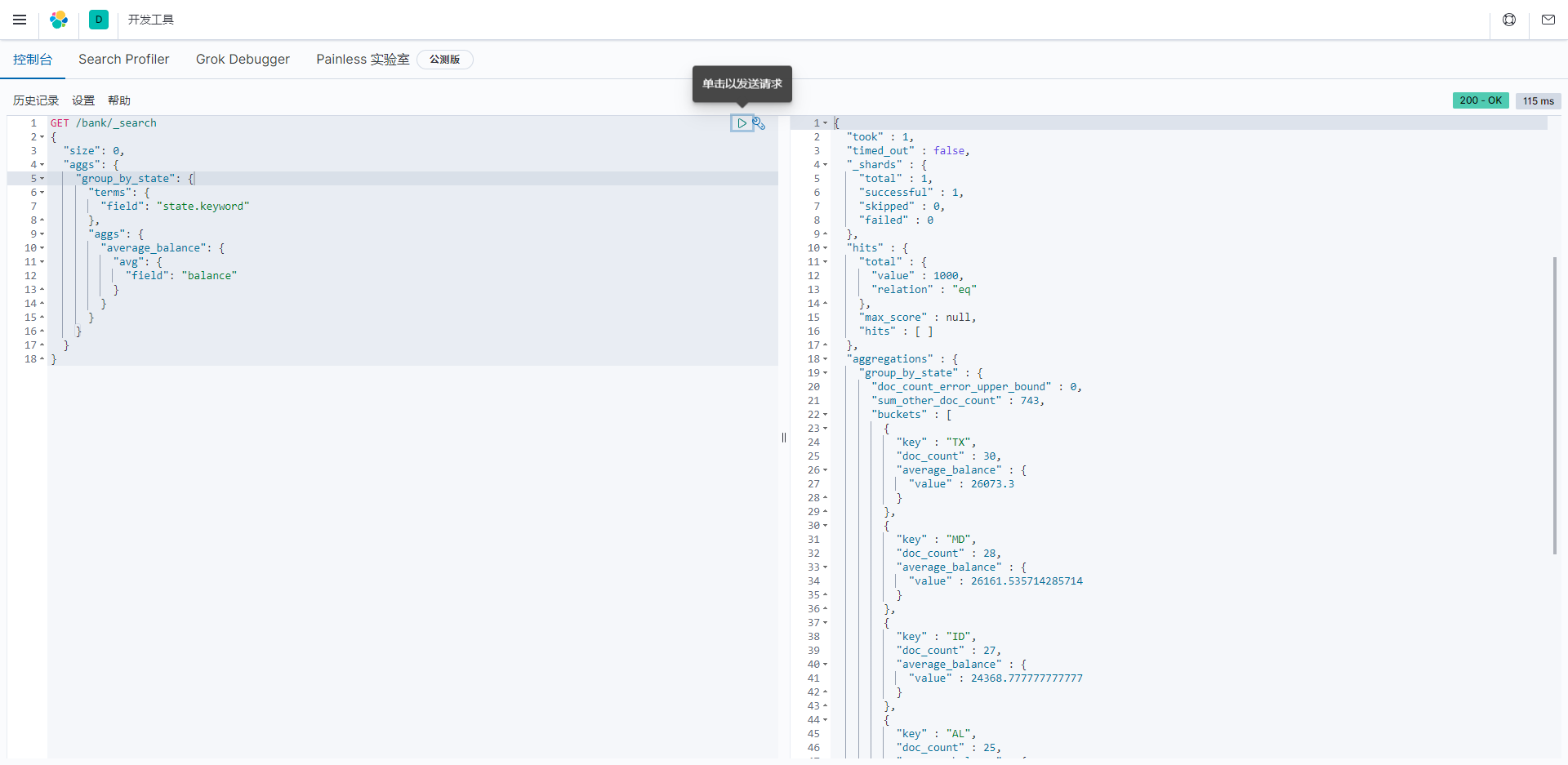Collapse the group_by_state fold at line 5
The height and width of the screenshot is (765, 1568).
tap(42, 179)
